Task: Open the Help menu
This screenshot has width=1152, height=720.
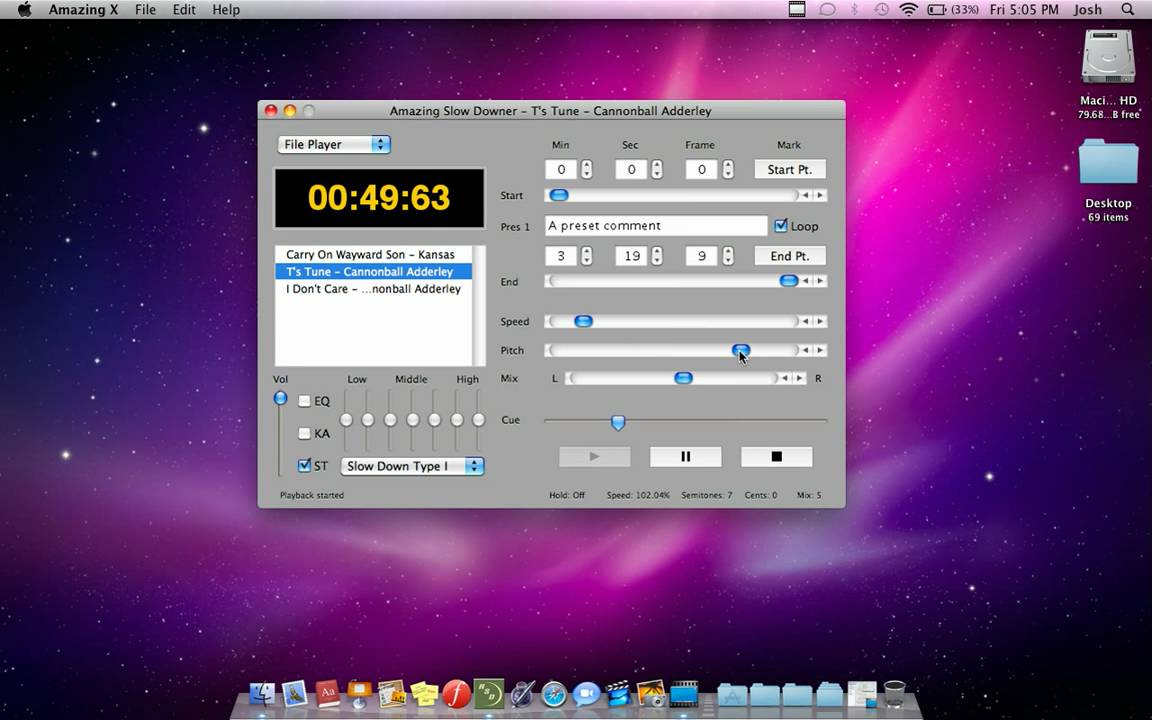Action: pyautogui.click(x=226, y=10)
